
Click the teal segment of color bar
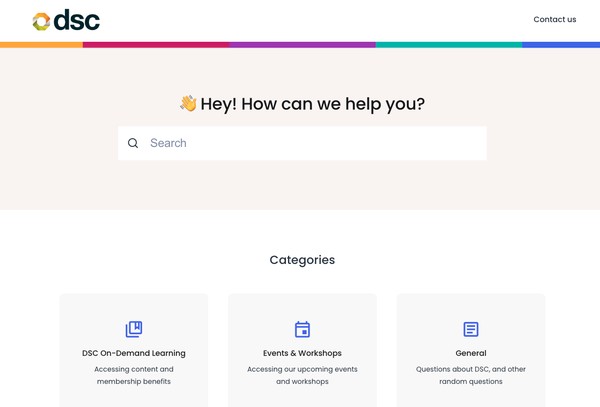click(x=449, y=45)
